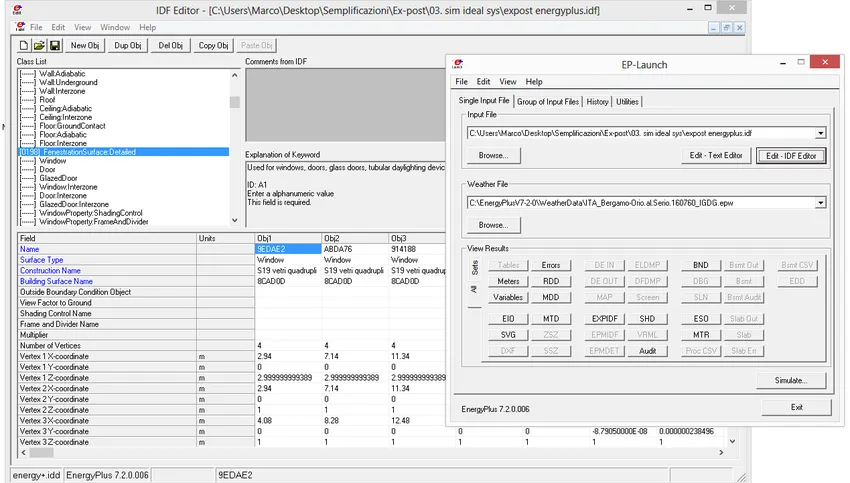Click the Exit button in EP-Launch

click(x=796, y=407)
